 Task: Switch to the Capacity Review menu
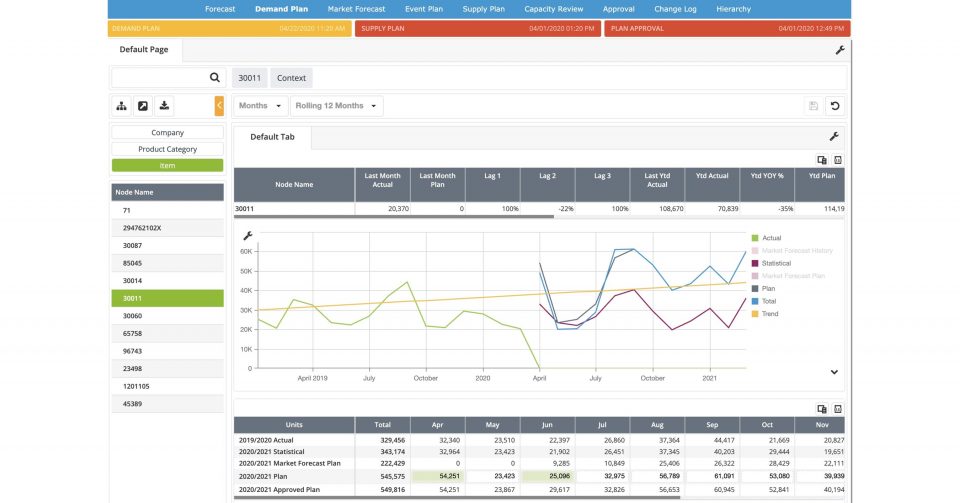click(x=554, y=9)
